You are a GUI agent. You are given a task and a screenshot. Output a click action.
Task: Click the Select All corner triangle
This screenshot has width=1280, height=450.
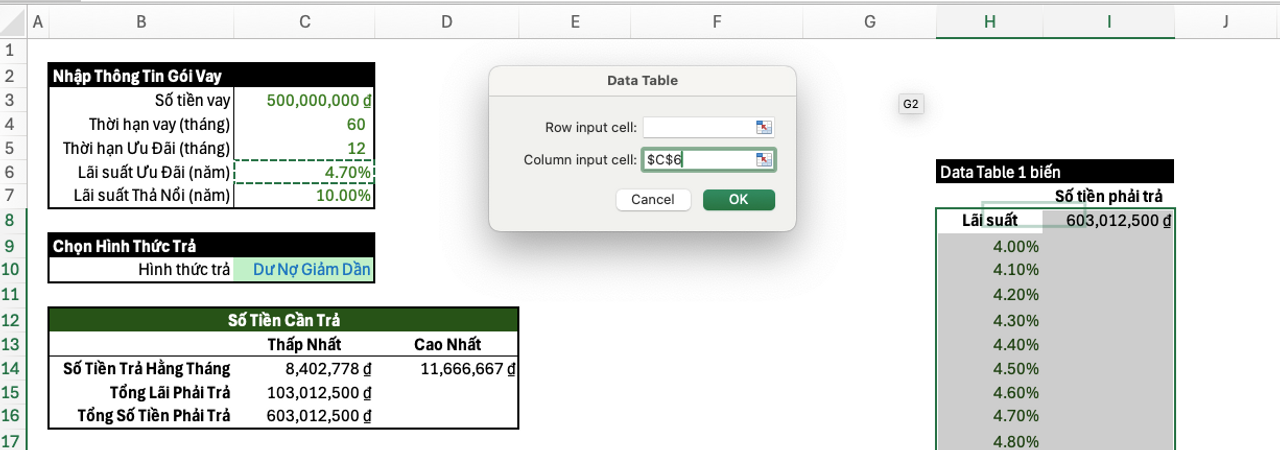12,21
